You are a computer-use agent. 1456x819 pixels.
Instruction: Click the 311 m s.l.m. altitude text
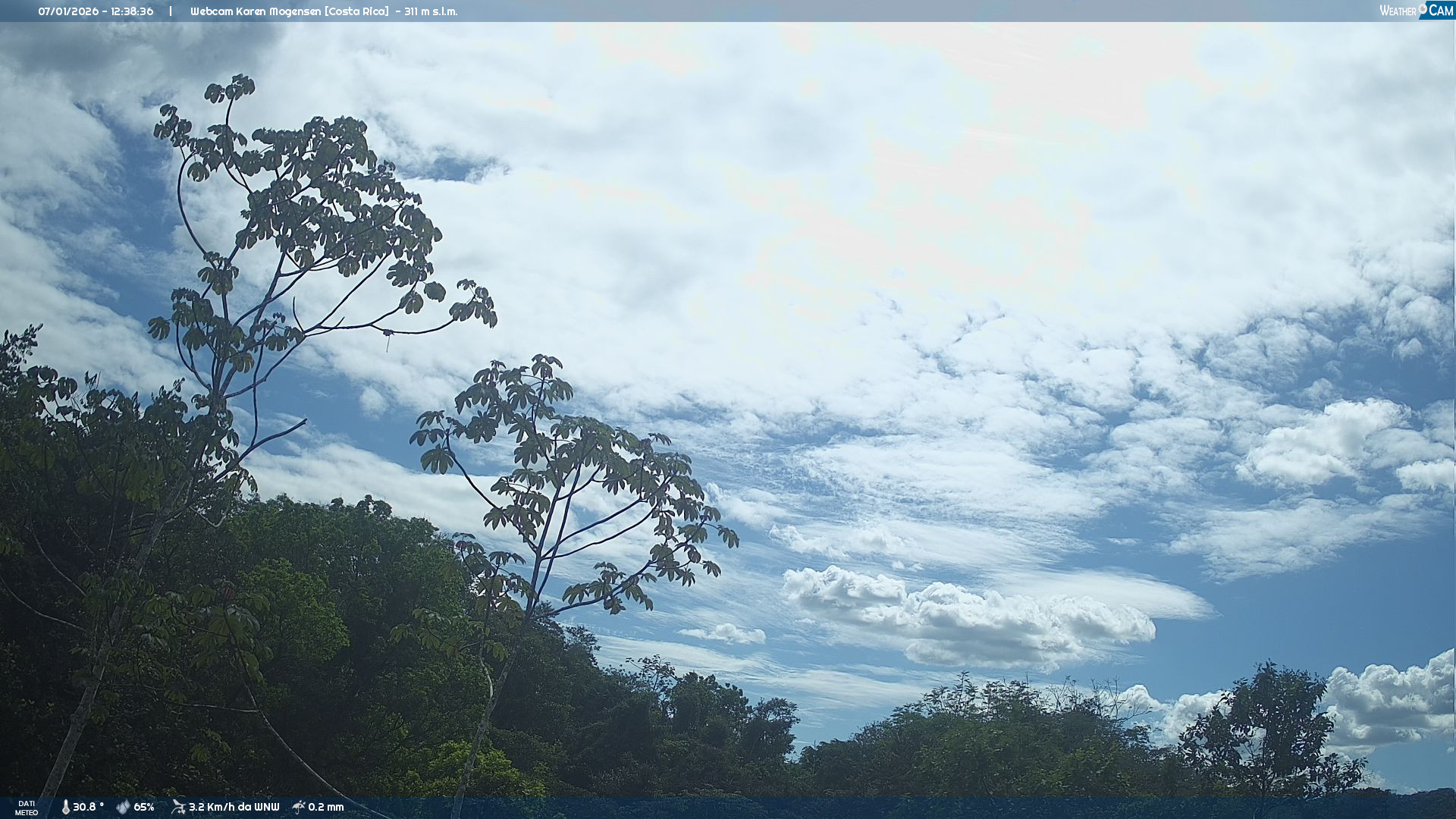click(x=431, y=11)
